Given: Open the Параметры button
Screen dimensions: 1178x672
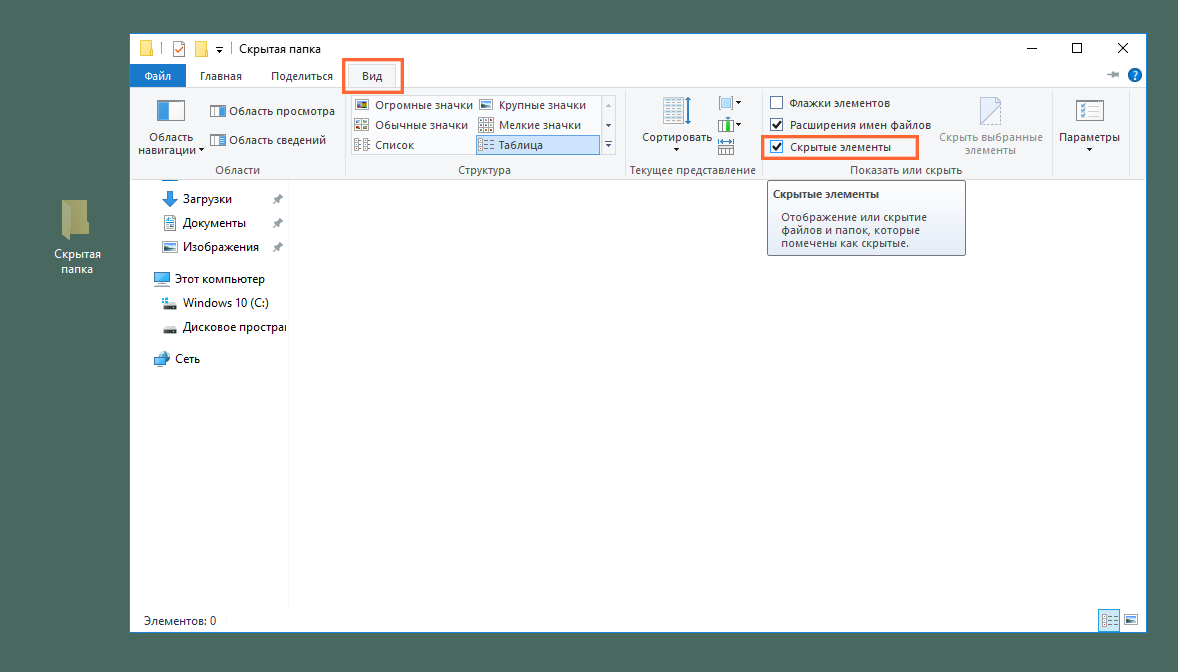Looking at the screenshot, I should (1089, 126).
